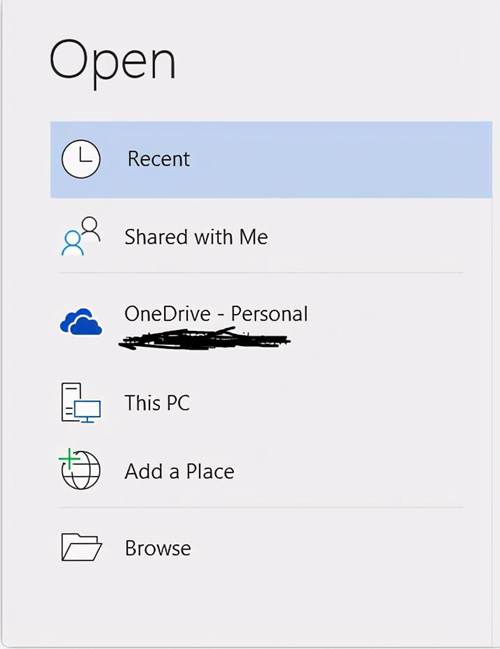
Task: Click the blacked-out account name under OneDrive
Action: [x=205, y=338]
